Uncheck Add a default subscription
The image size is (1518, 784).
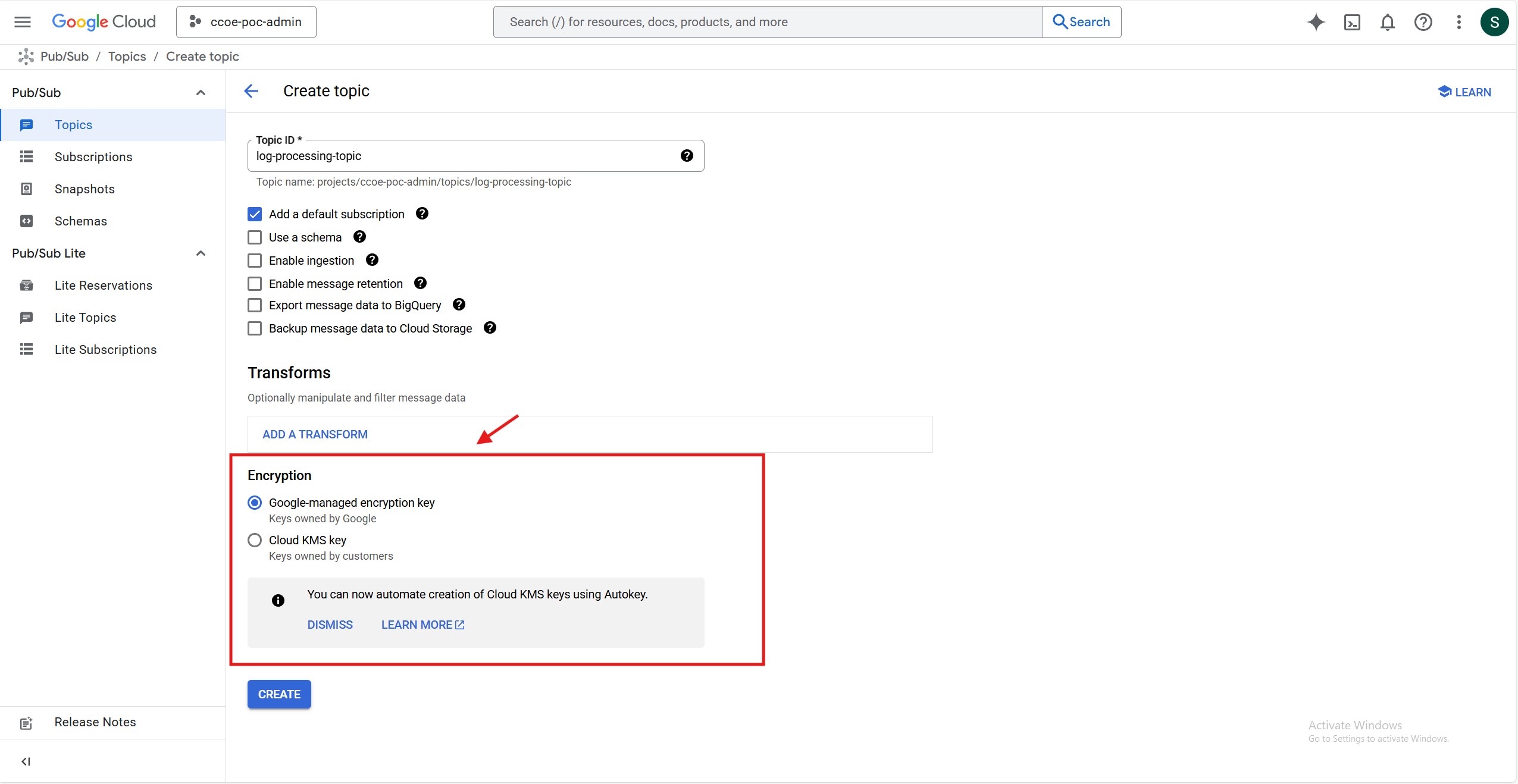[255, 214]
